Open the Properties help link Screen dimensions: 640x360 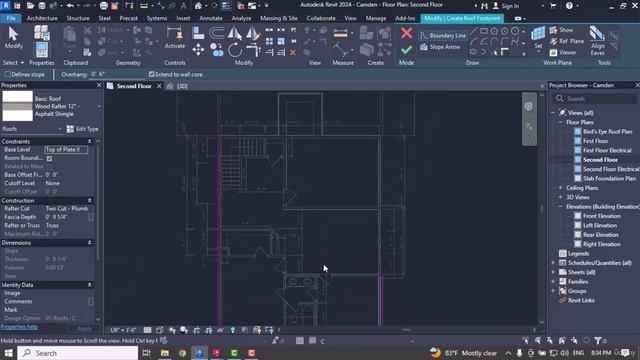point(19,327)
